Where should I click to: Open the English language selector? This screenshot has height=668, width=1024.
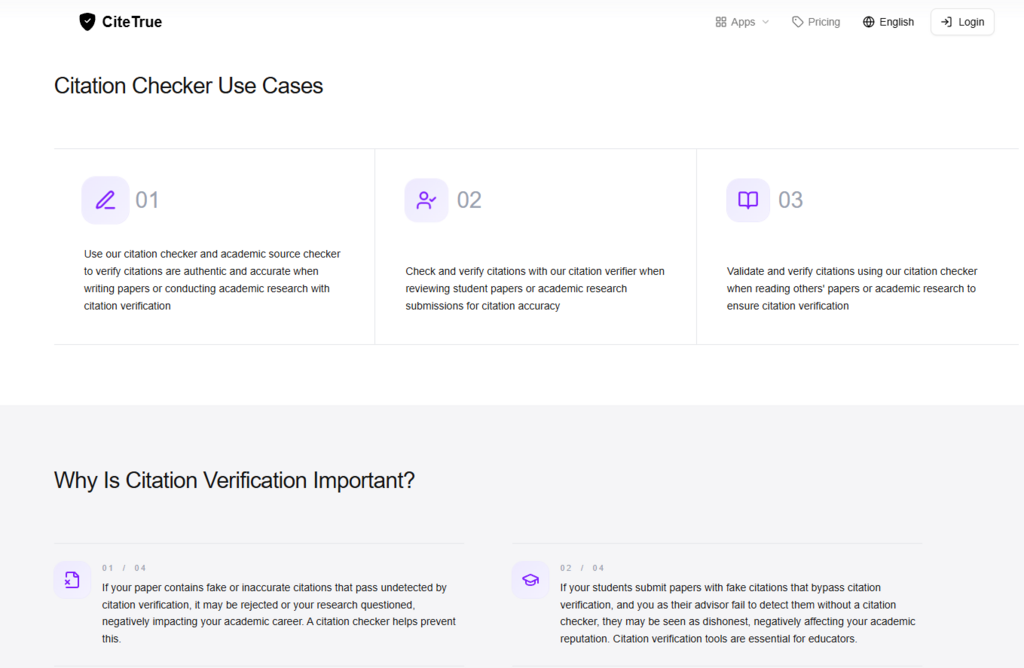pos(888,22)
